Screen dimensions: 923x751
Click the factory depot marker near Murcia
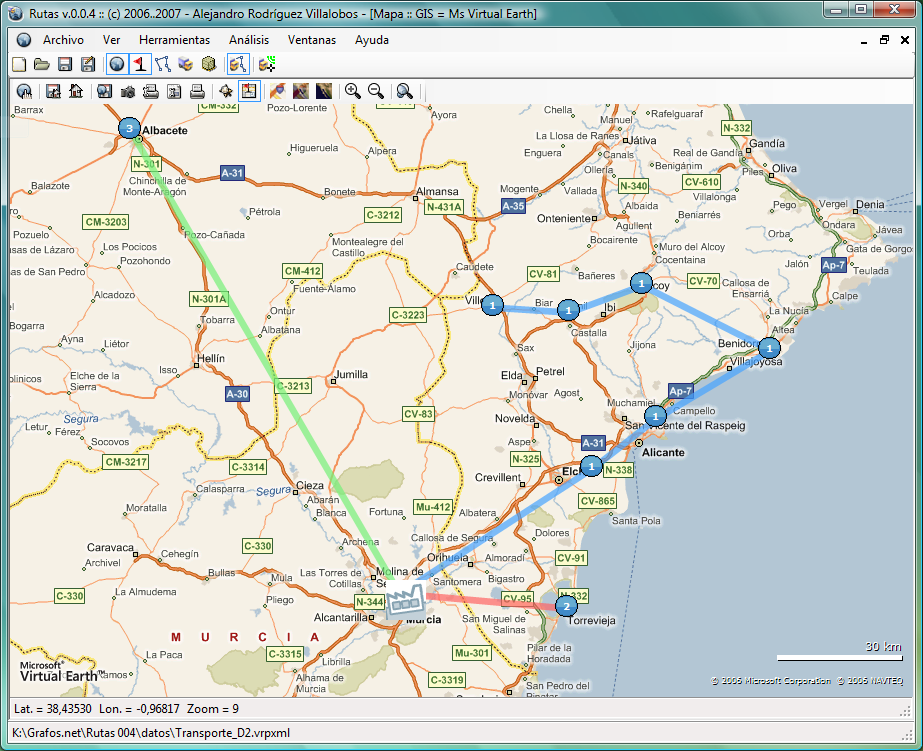[x=405, y=598]
